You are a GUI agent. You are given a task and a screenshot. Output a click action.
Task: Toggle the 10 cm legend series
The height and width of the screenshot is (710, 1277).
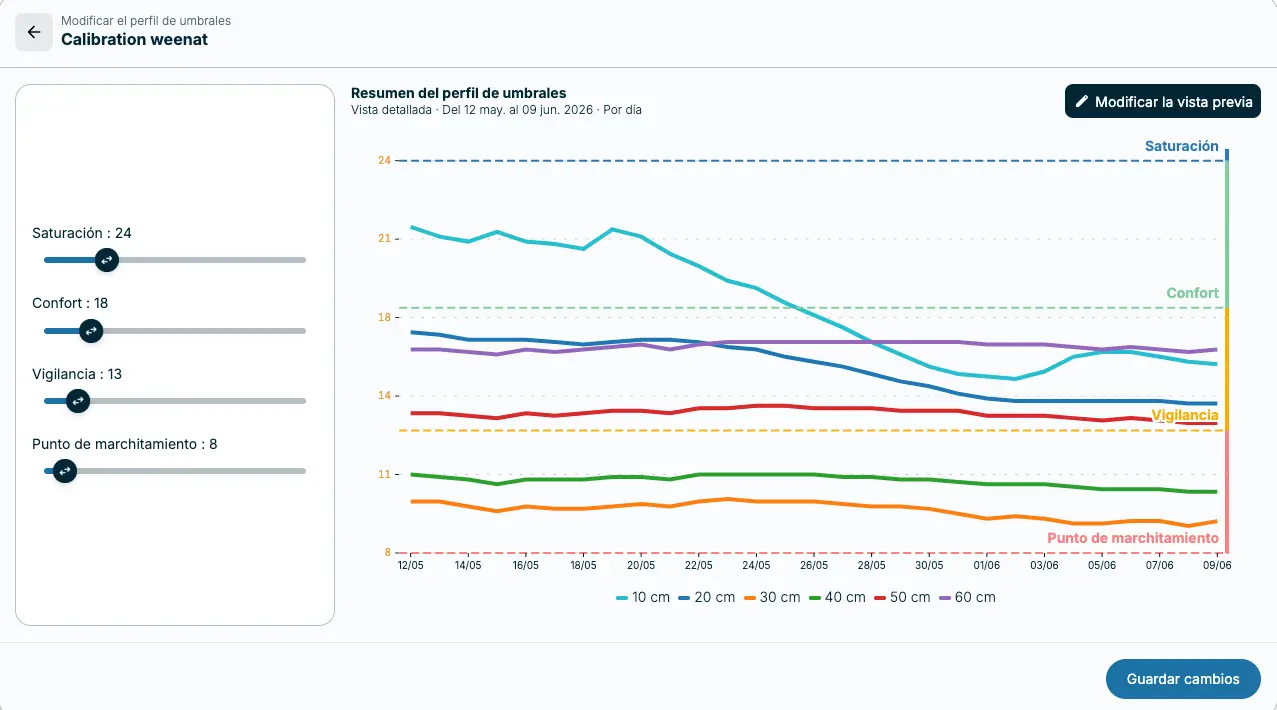(x=642, y=597)
